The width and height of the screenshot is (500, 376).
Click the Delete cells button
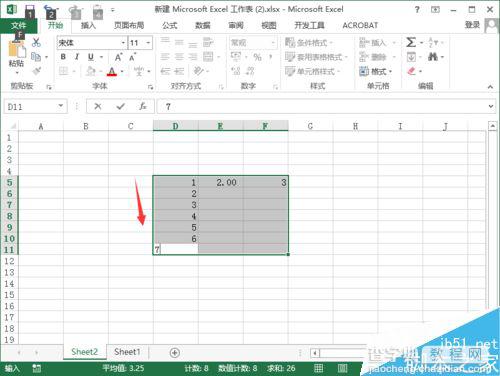pyautogui.click(x=377, y=57)
